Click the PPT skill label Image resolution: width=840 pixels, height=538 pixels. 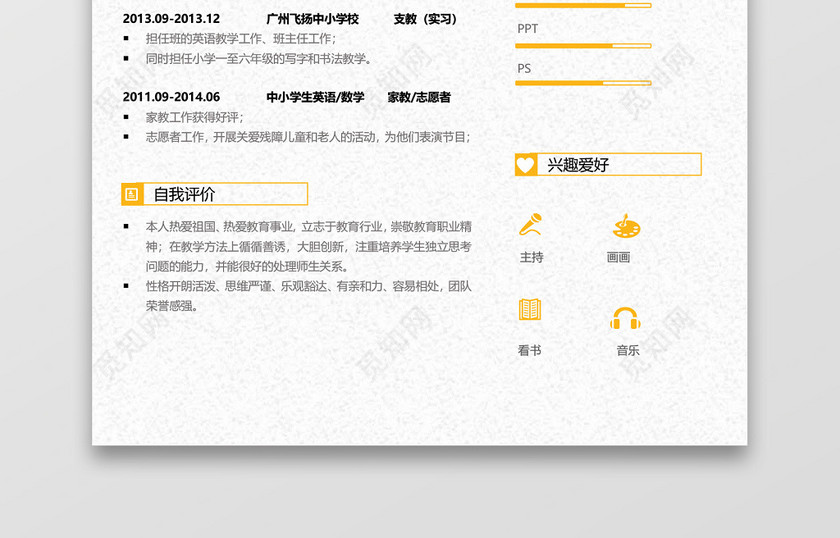click(x=527, y=29)
